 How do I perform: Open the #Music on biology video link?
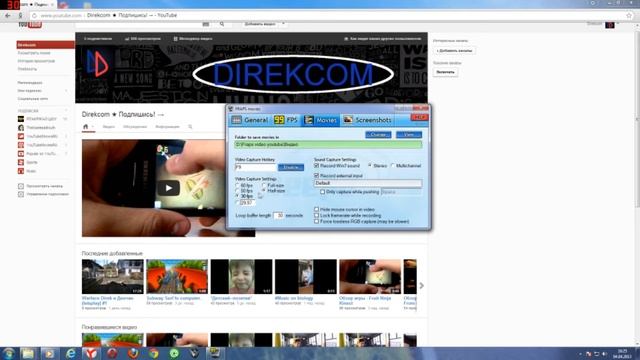pos(294,298)
